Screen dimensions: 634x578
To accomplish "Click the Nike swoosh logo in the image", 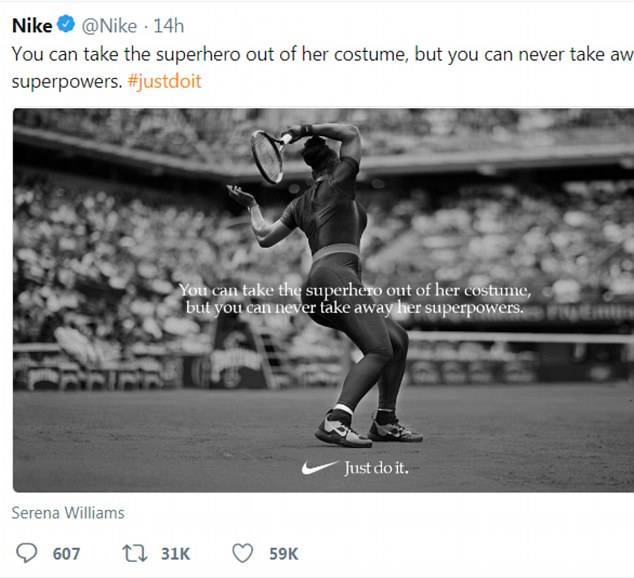I will point(319,467).
